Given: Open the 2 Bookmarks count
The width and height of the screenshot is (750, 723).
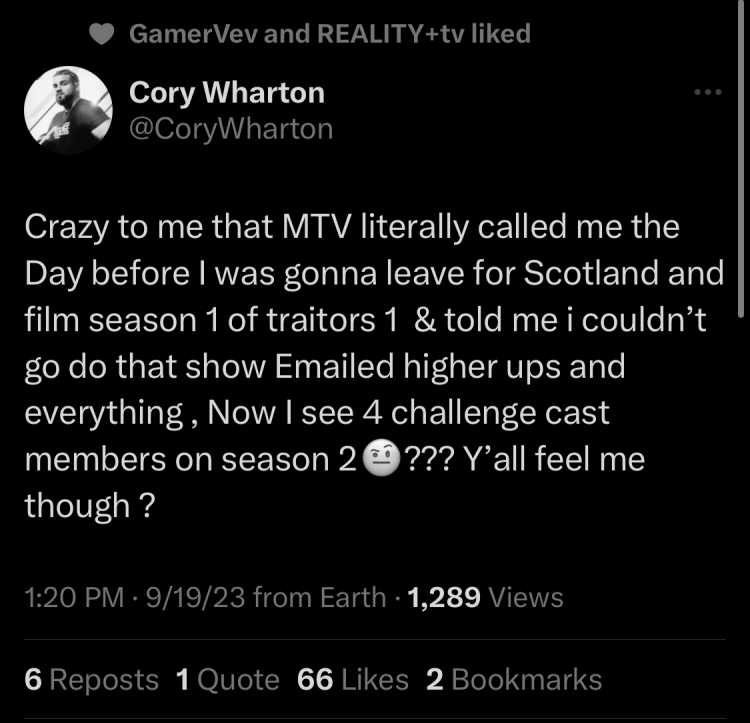Looking at the screenshot, I should pos(514,679).
